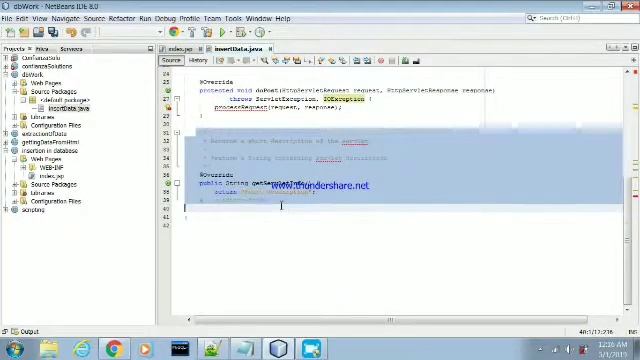Click the Shift Line Left editor icon
This screenshot has width=640, height=360.
[x=356, y=61]
